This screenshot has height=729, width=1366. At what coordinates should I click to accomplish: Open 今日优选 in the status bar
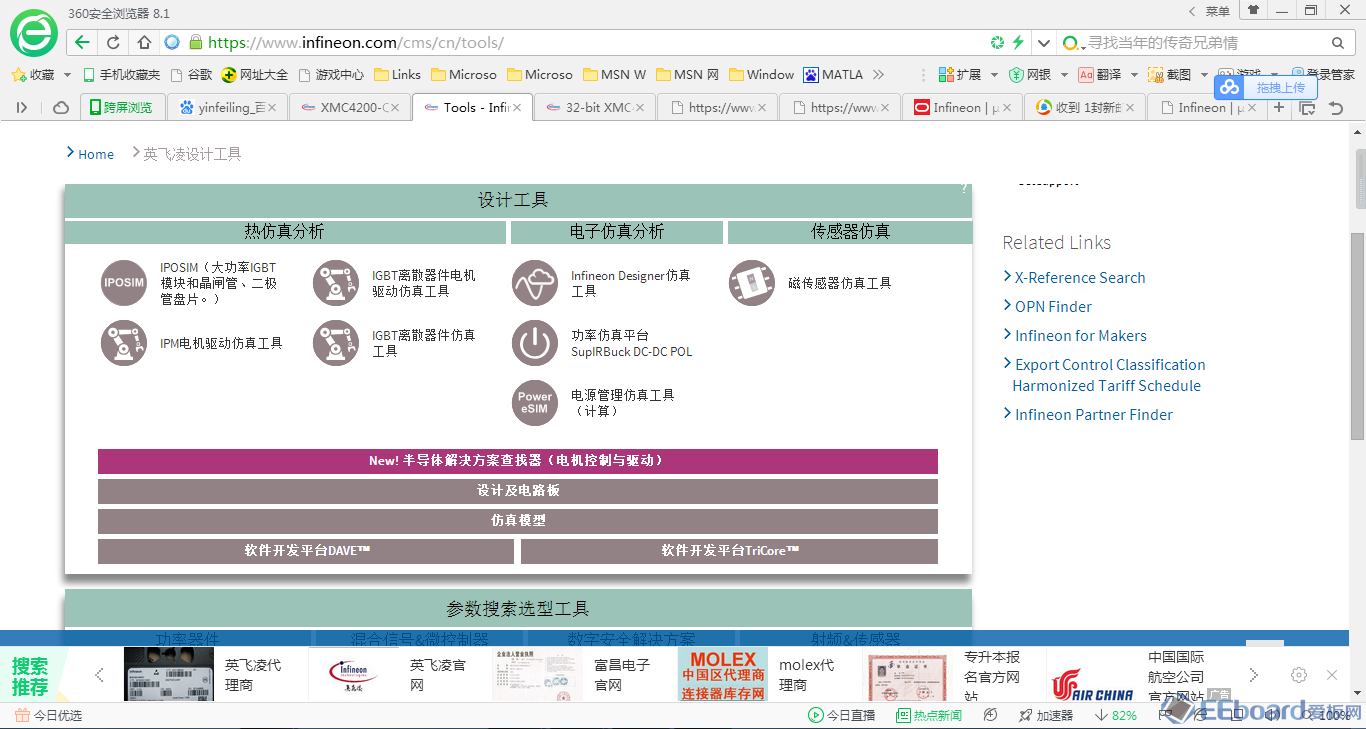tap(49, 715)
